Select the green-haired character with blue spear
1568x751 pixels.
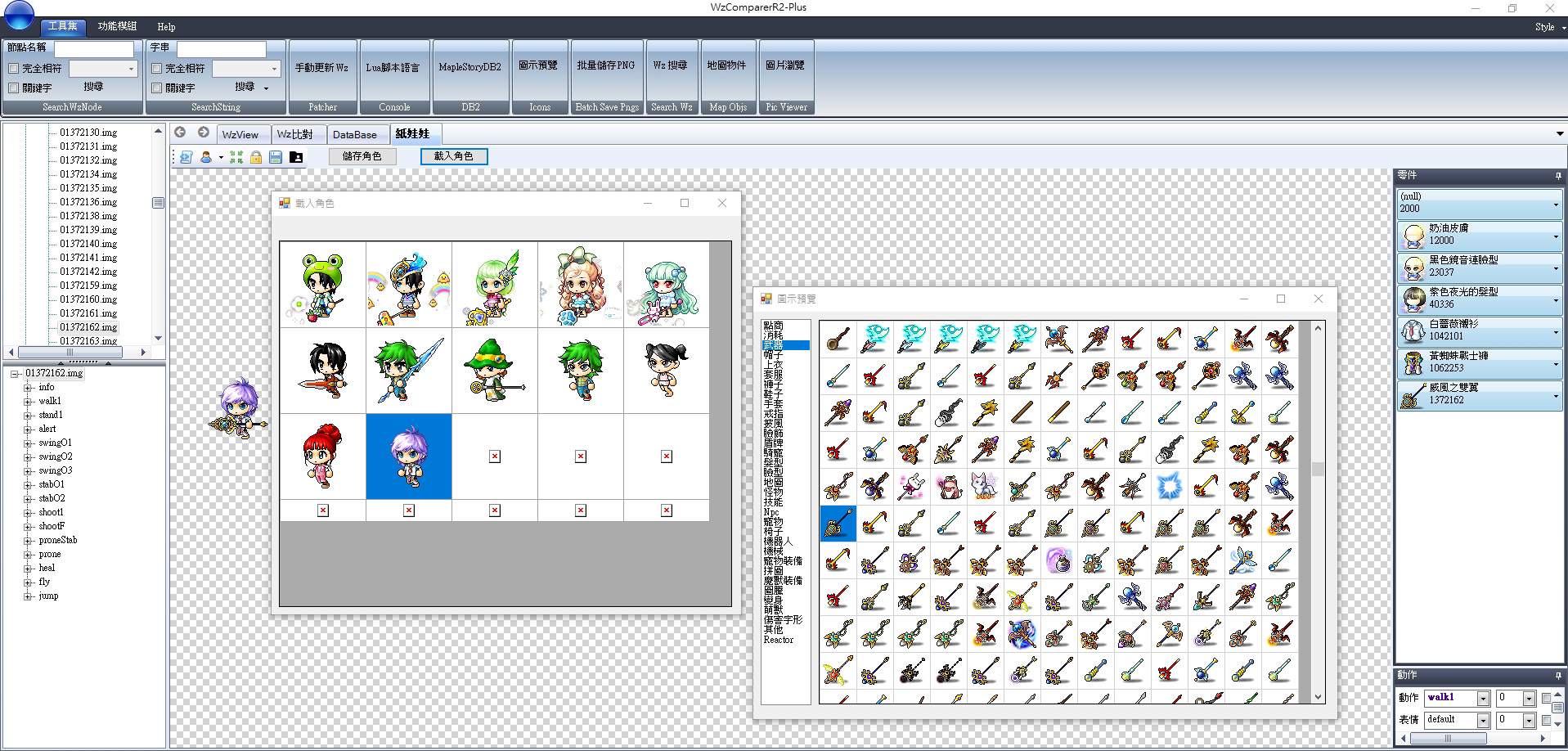click(x=409, y=371)
